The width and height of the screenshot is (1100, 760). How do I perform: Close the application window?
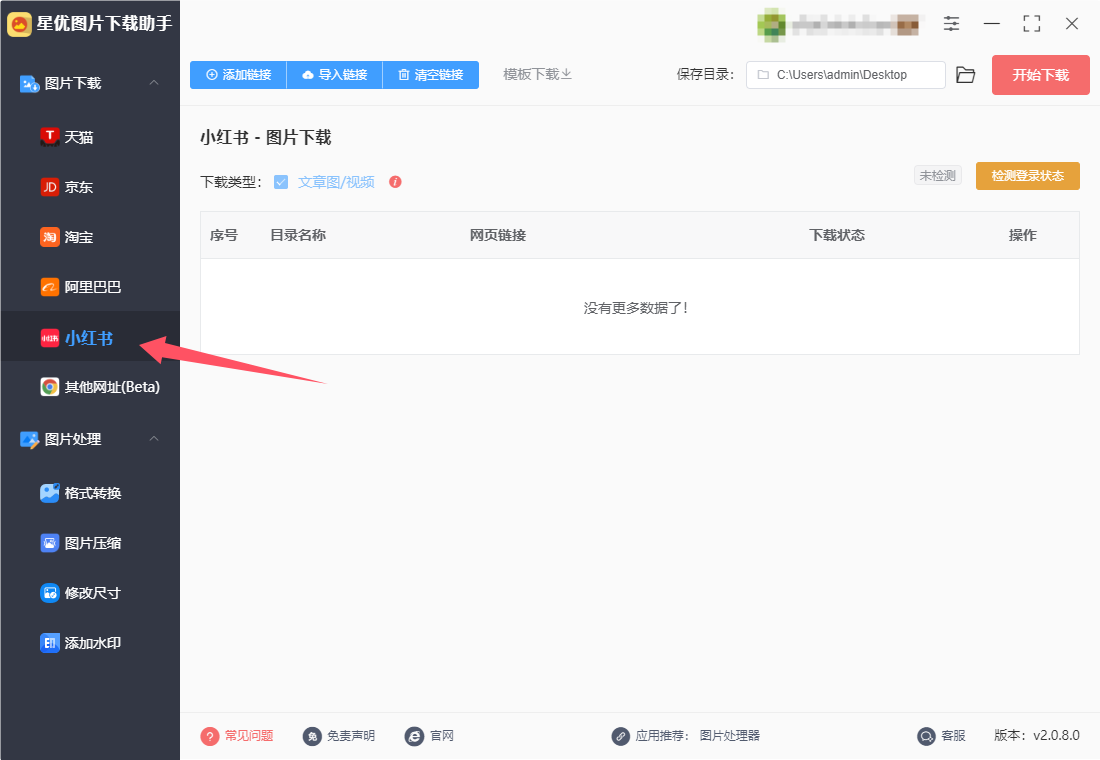click(1072, 24)
